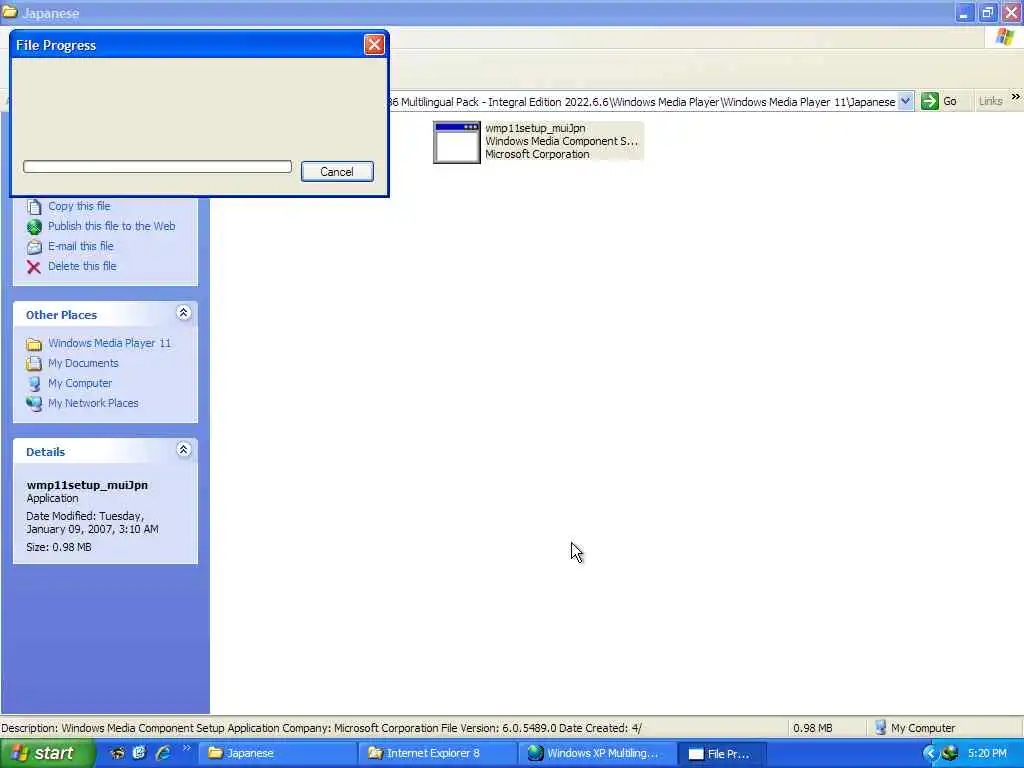Show hidden tray icons arrow
The height and width of the screenshot is (768, 1024).
pyautogui.click(x=931, y=754)
